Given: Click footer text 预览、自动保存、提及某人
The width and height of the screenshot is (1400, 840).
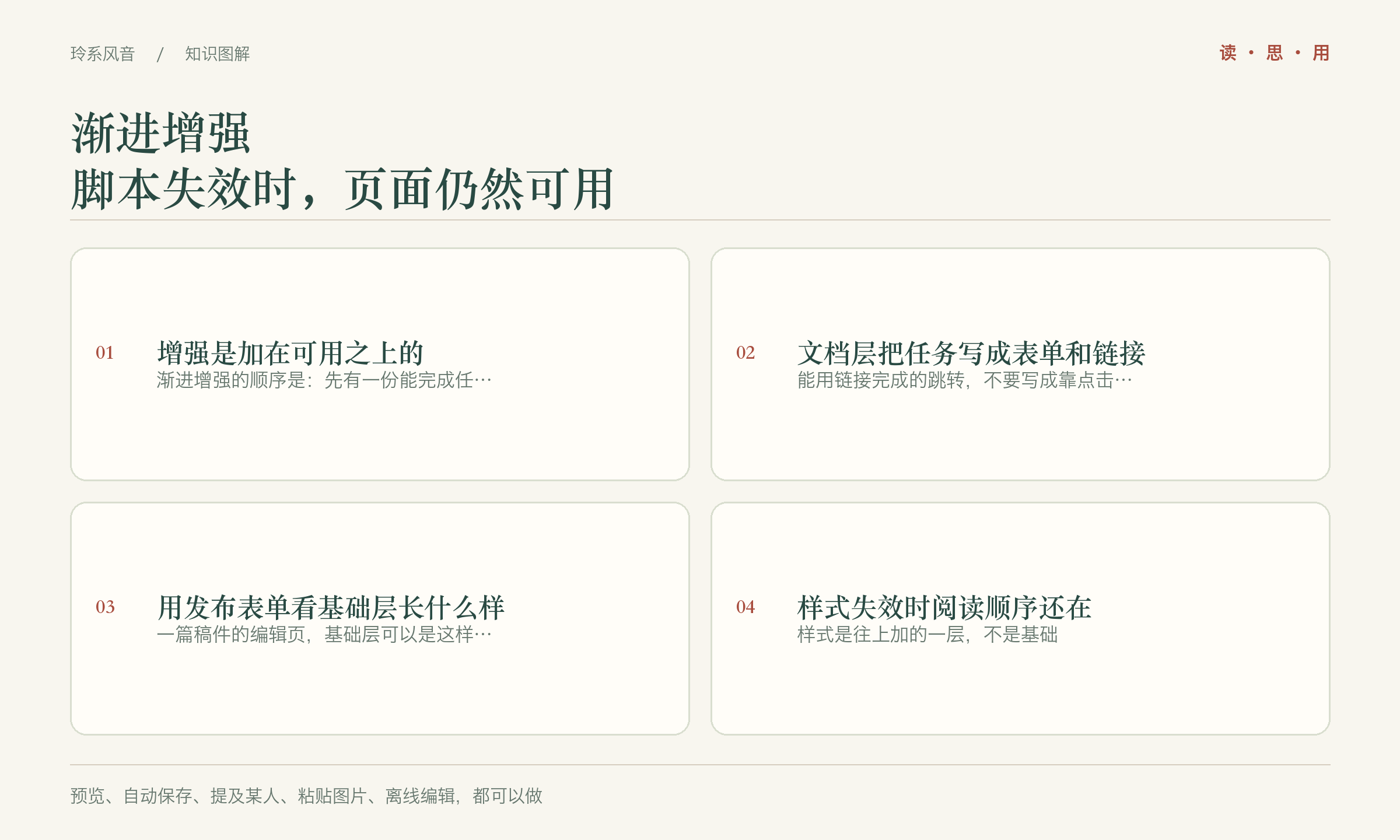Looking at the screenshot, I should click(x=175, y=796).
